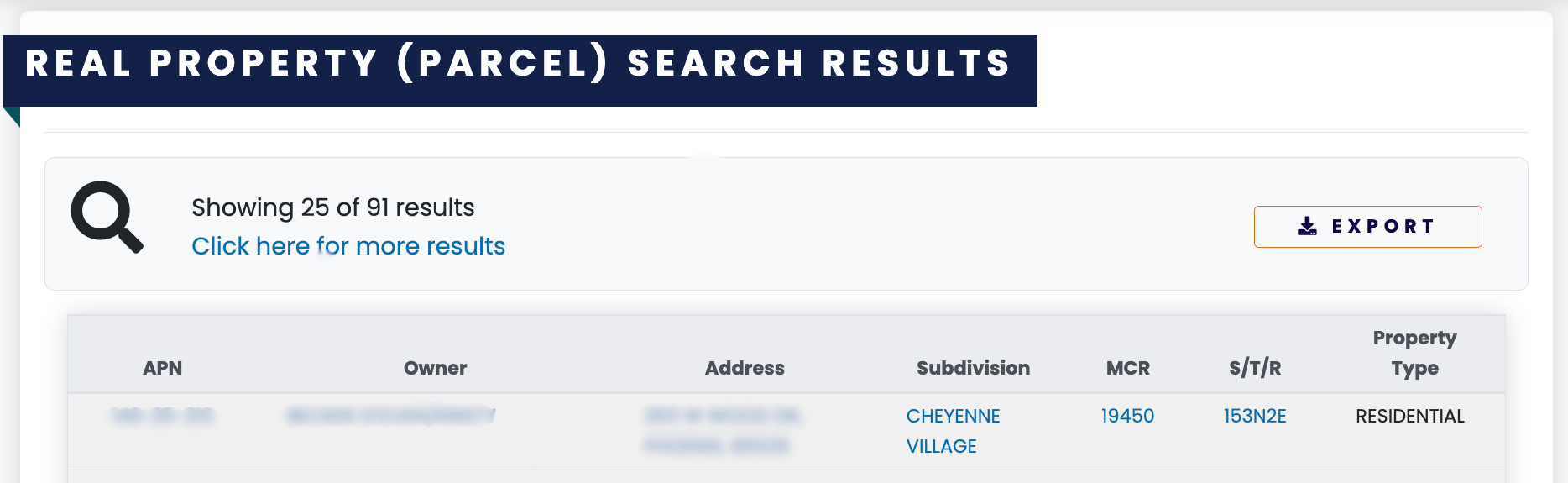Click the Owner column header
The image size is (1568, 483).
(x=435, y=368)
